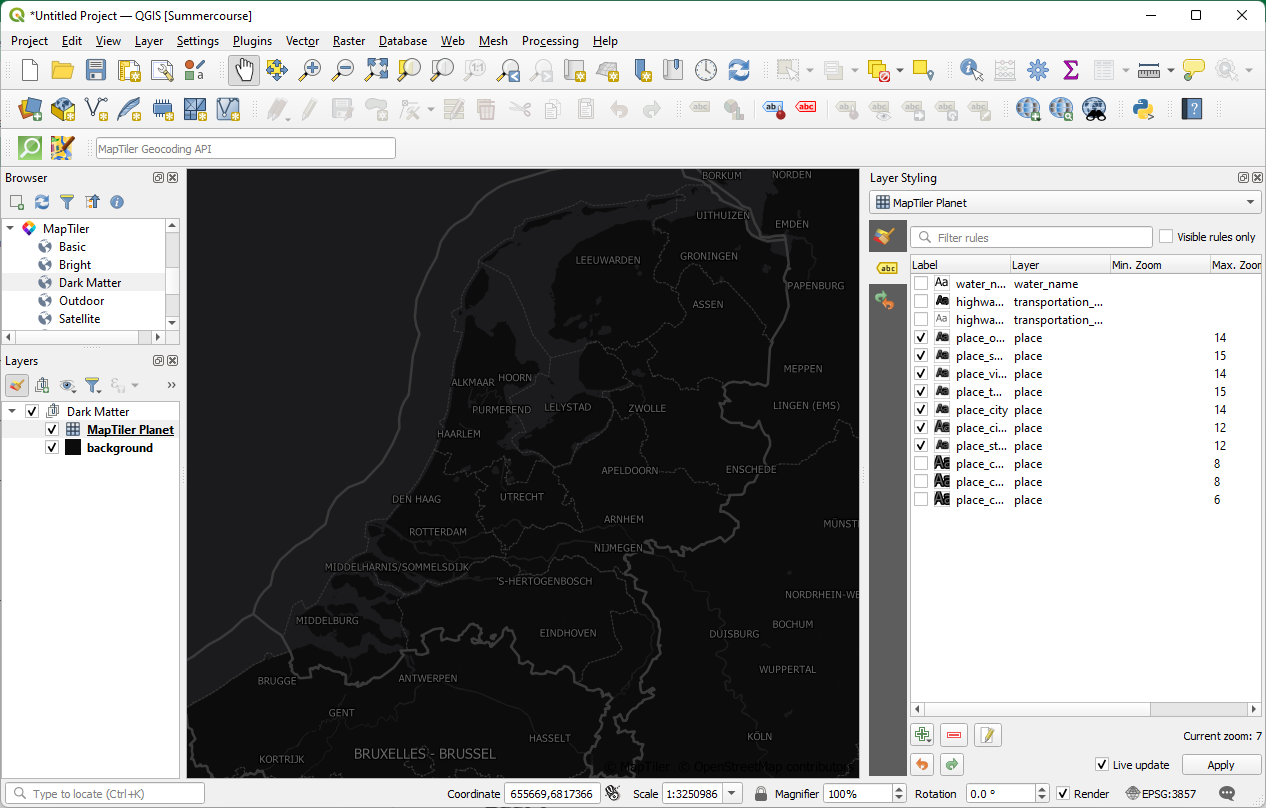Disable Live update in Layer Styling
1266x808 pixels.
(x=1100, y=764)
